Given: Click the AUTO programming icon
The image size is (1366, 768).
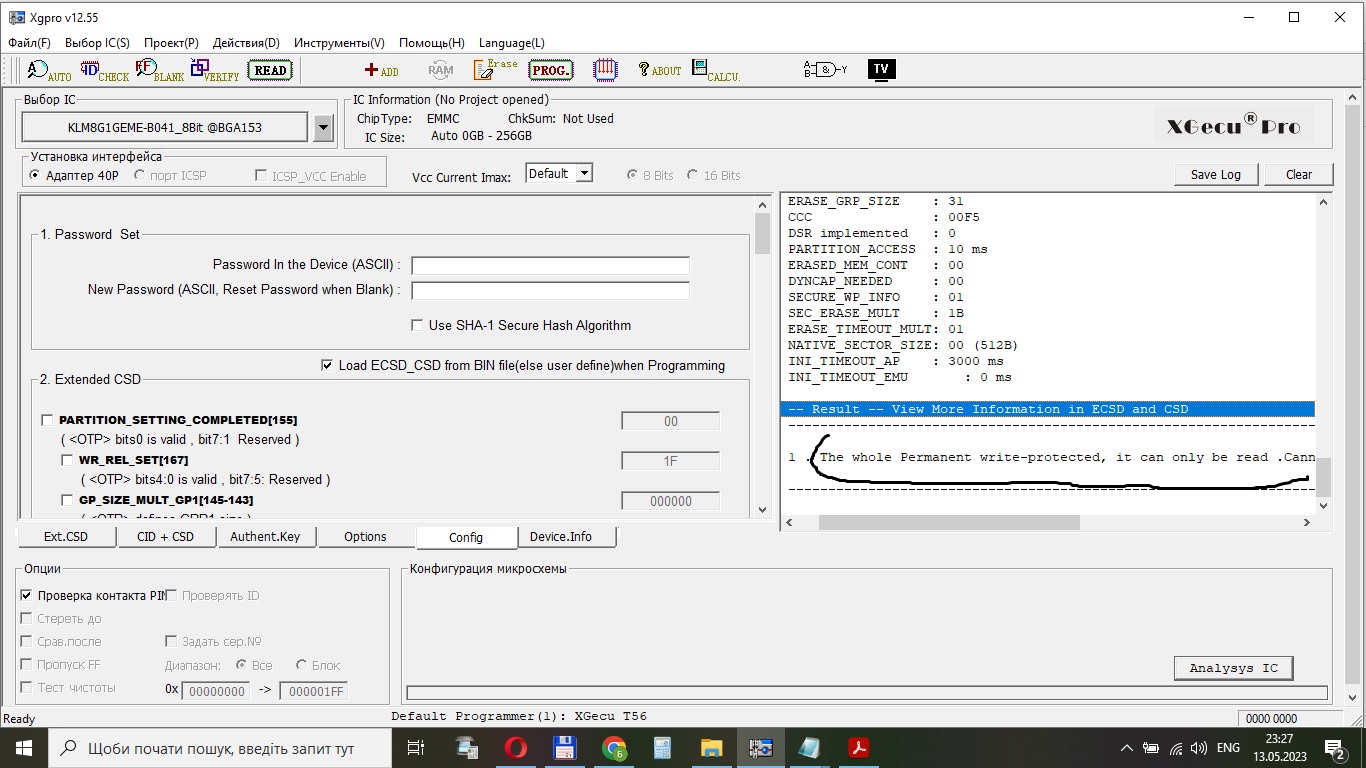Looking at the screenshot, I should [x=49, y=70].
